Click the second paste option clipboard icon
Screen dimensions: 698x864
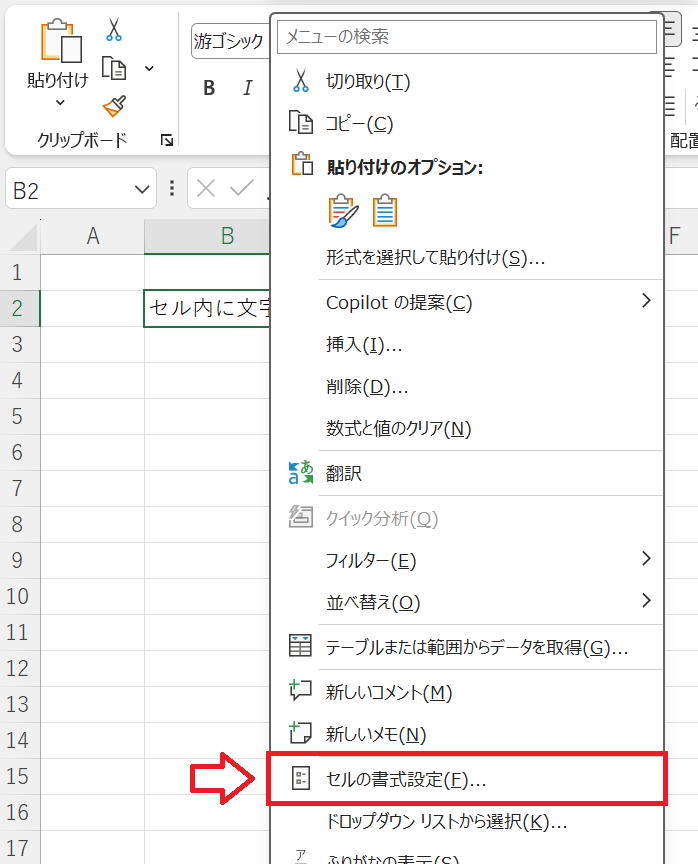(x=385, y=211)
